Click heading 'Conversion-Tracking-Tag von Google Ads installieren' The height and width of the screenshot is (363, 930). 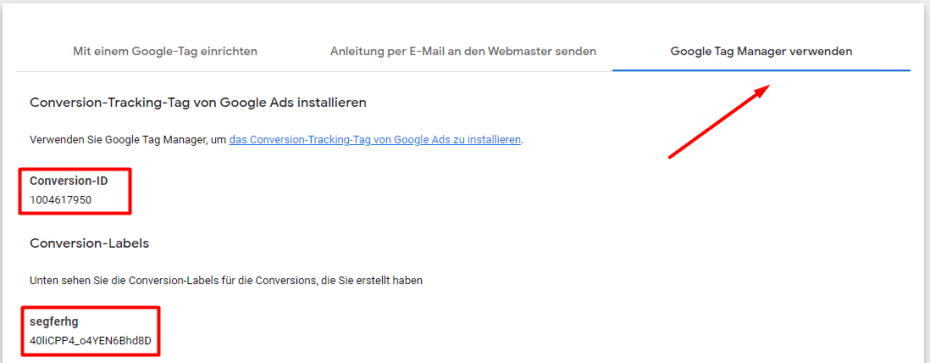pos(198,103)
